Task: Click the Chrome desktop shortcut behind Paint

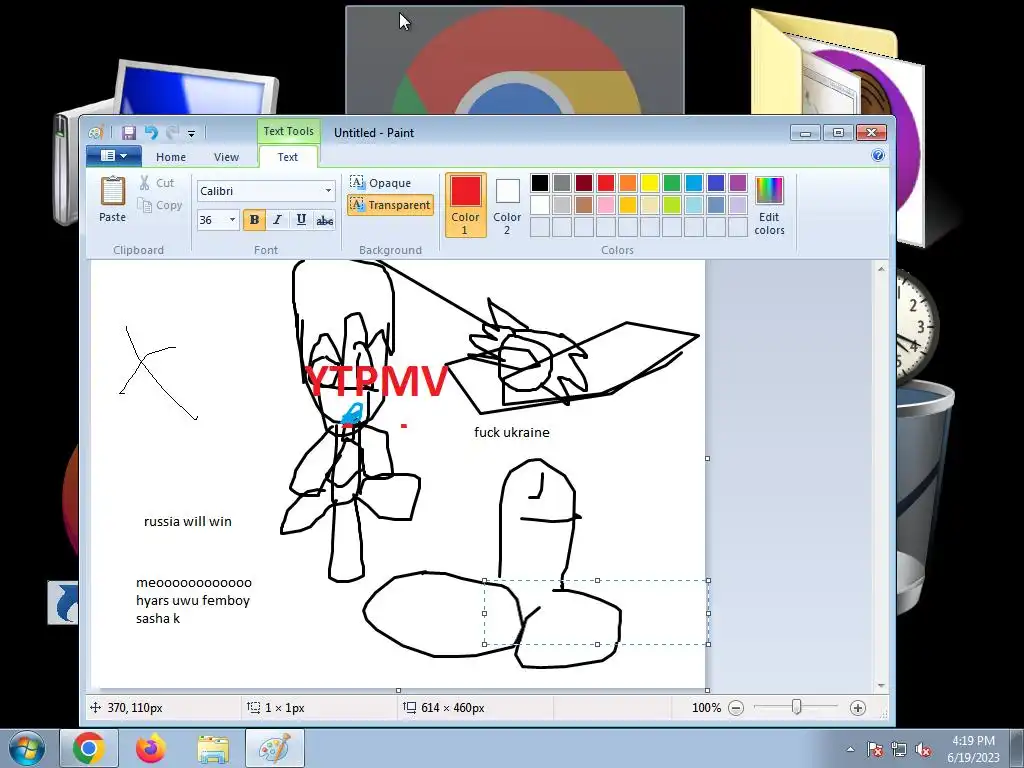Action: pyautogui.click(x=515, y=60)
